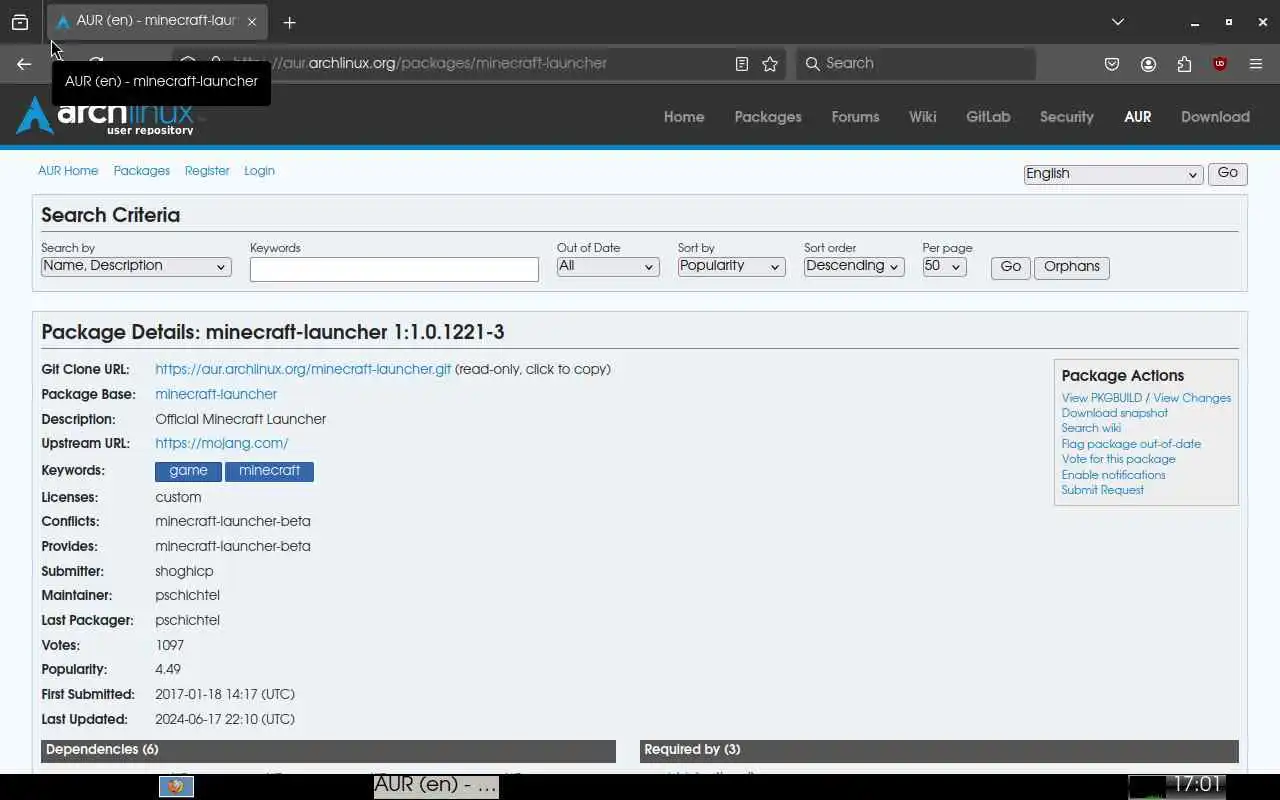Open the Firefox account icon
1280x800 pixels.
click(1148, 64)
